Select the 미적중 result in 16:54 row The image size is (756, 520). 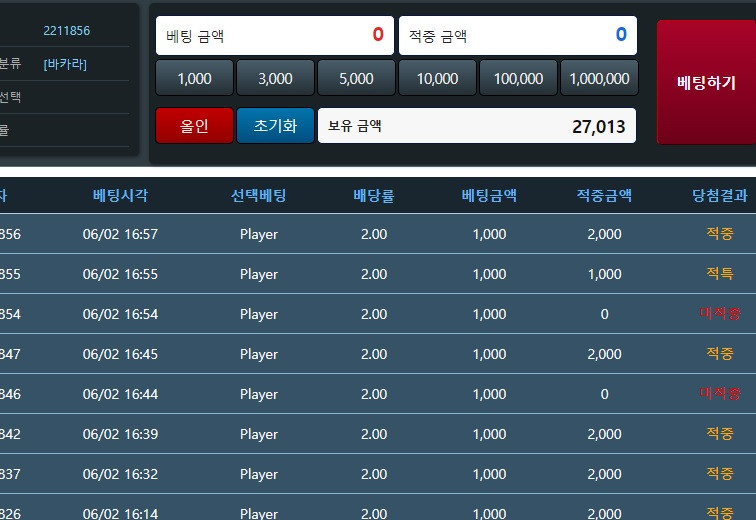(x=719, y=314)
